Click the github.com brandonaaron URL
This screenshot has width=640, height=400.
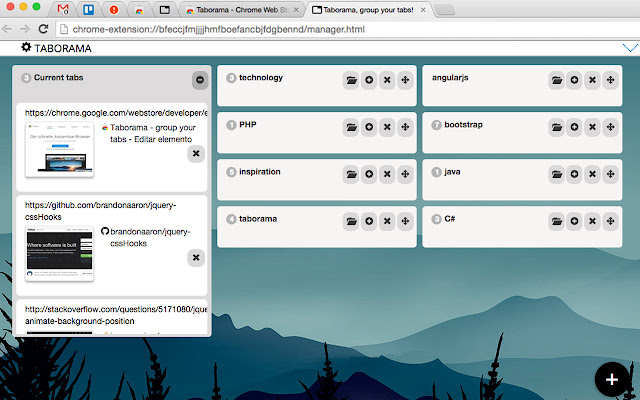tap(100, 211)
